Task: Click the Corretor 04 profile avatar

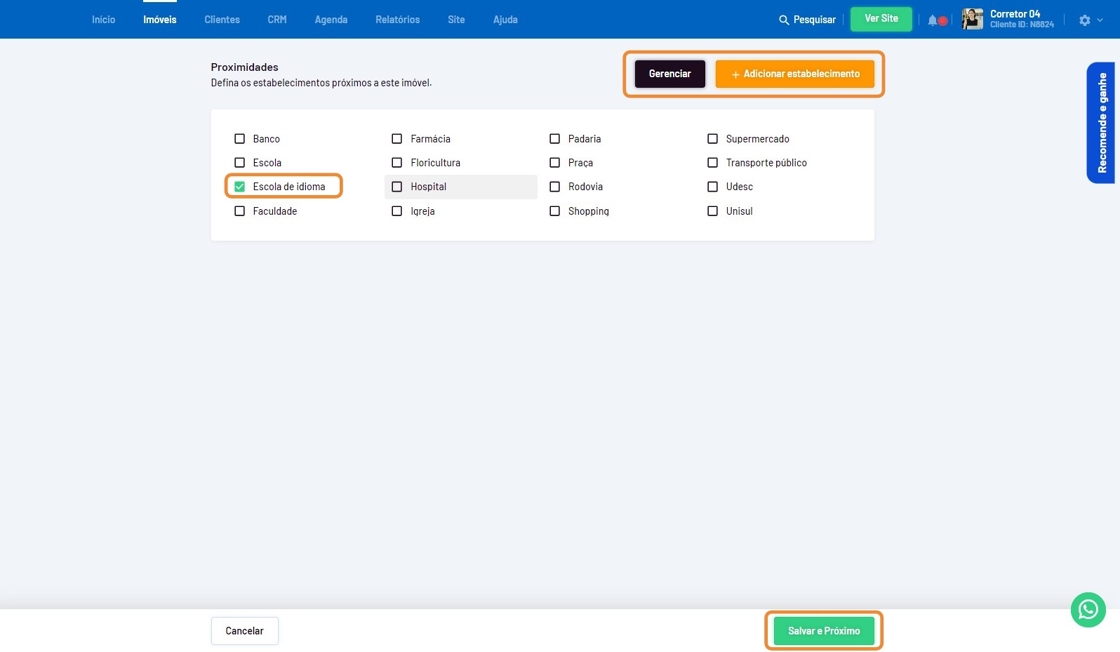Action: [x=972, y=19]
